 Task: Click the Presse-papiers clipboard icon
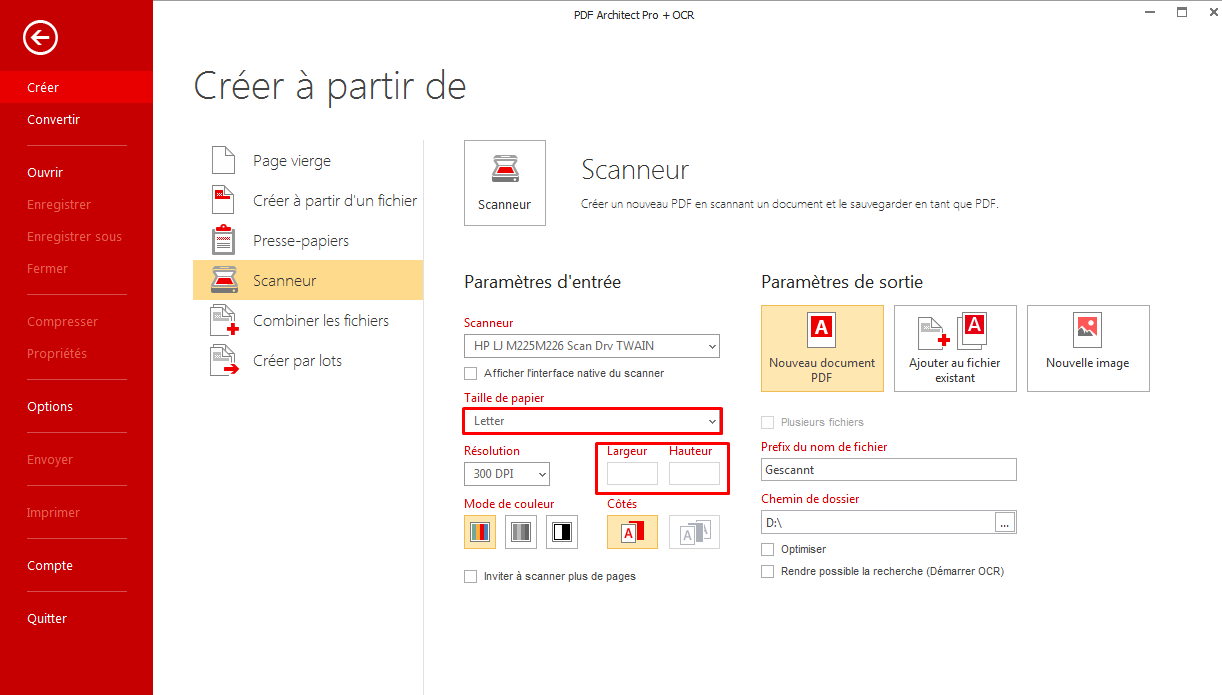tap(223, 240)
